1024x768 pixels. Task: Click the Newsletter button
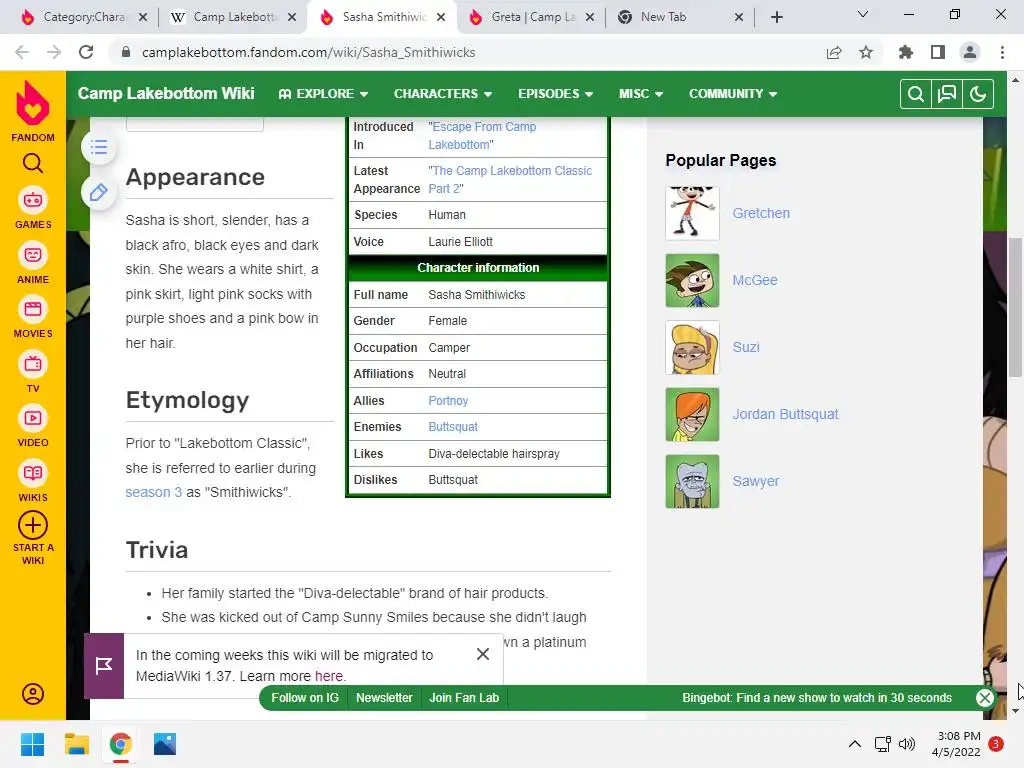384,697
